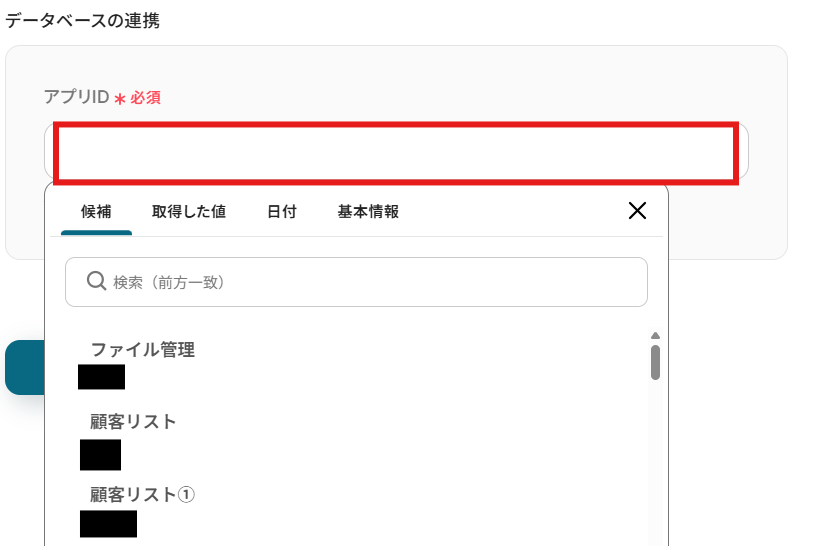Go to the 基本情報 tab
The width and height of the screenshot is (813, 546).
pyautogui.click(x=368, y=212)
